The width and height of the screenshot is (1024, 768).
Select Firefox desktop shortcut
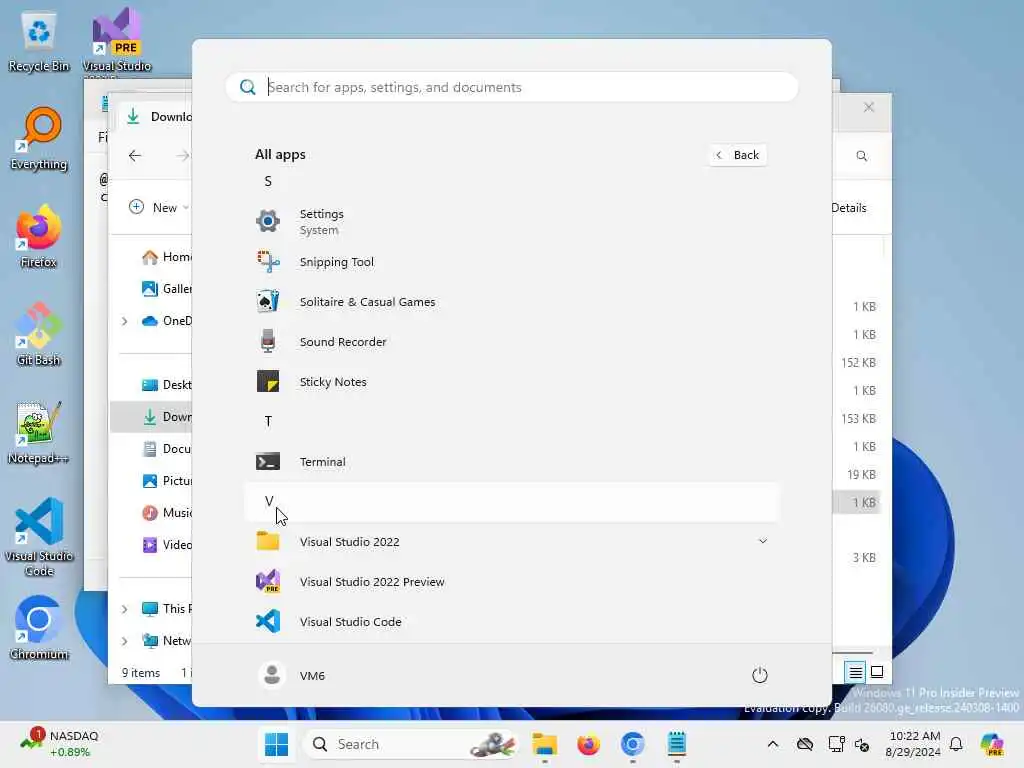coord(39,238)
